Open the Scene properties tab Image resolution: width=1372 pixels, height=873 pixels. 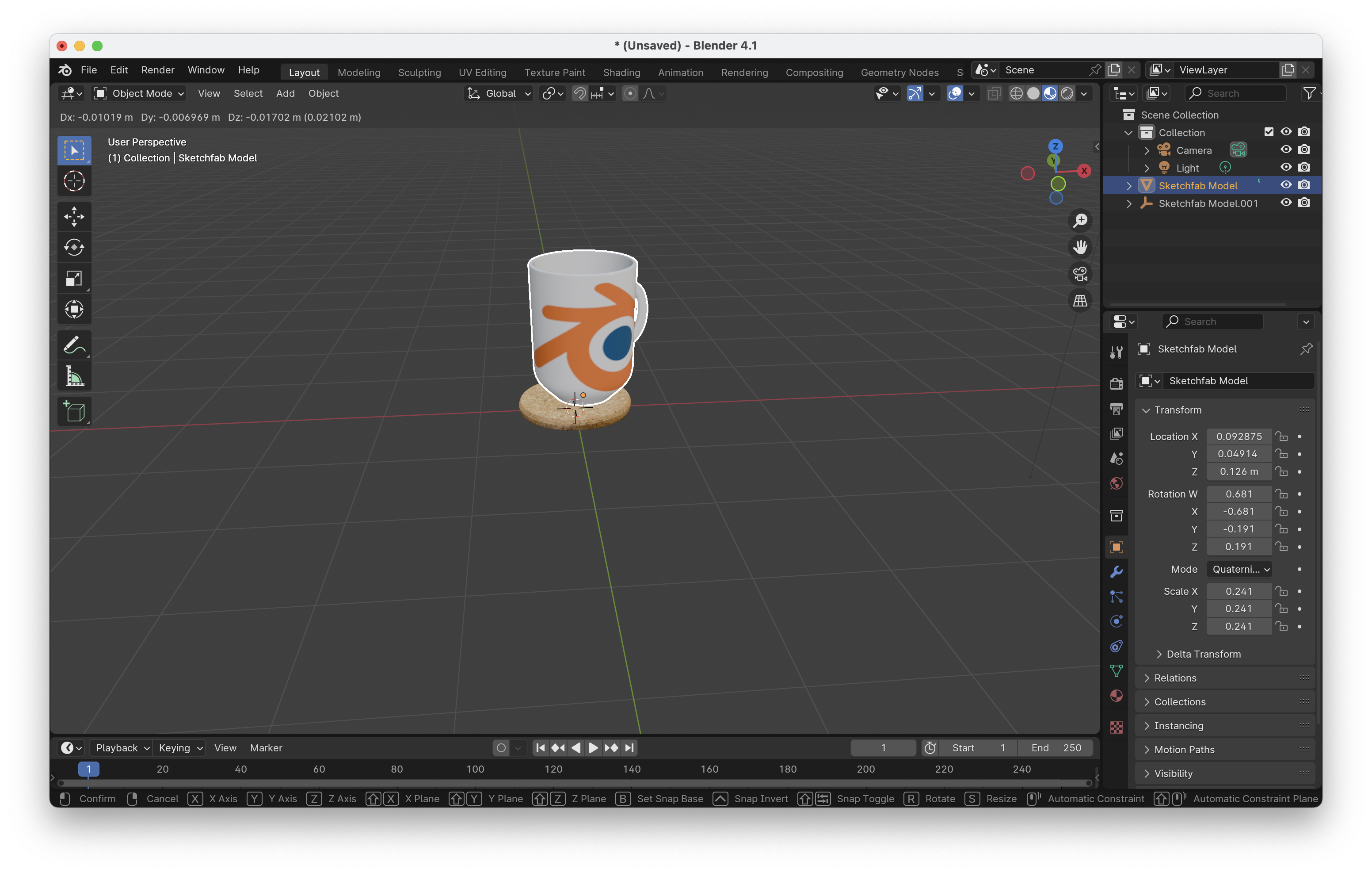coord(1116,459)
